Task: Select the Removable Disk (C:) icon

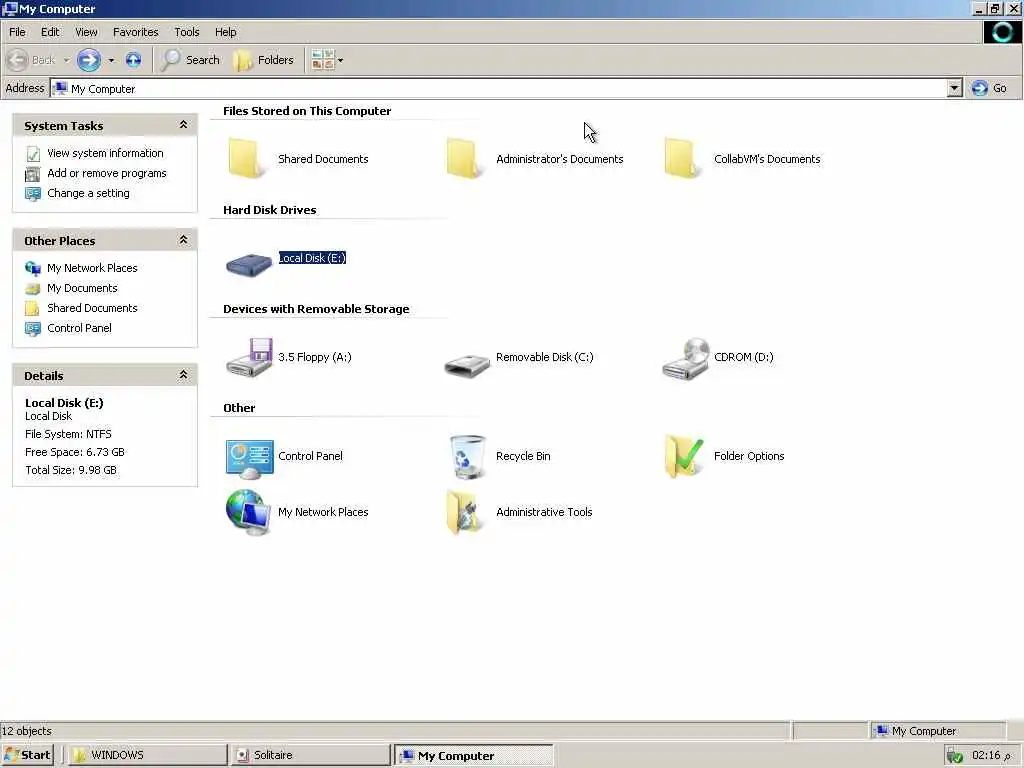Action: [x=466, y=364]
